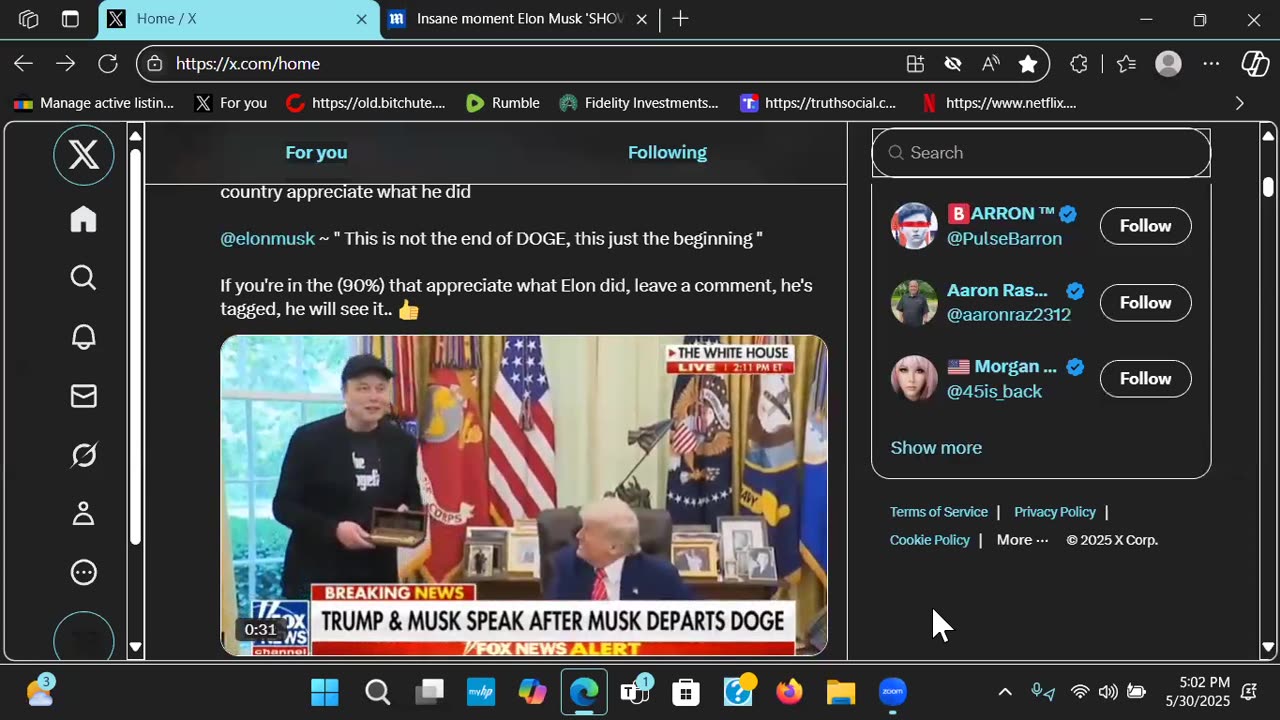Click browser Back arrow
1280x720 pixels.
click(23, 64)
